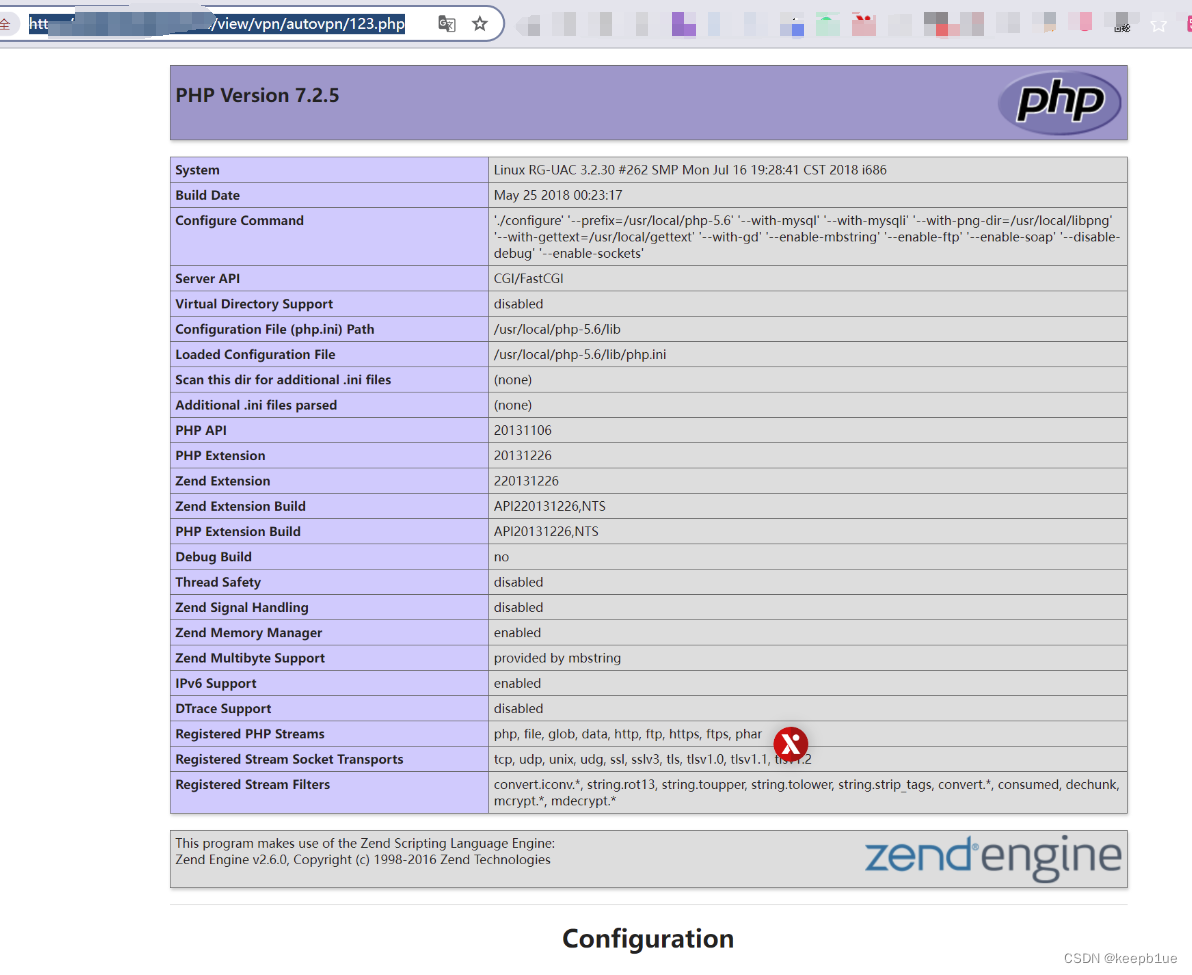
Task: Open the PHP logo link in header
Action: (x=1060, y=103)
